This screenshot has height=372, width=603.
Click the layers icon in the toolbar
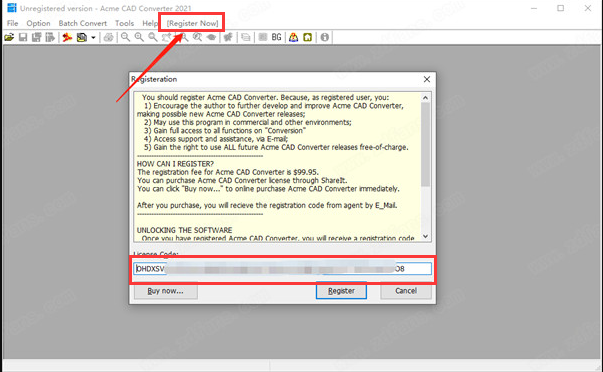click(245, 37)
